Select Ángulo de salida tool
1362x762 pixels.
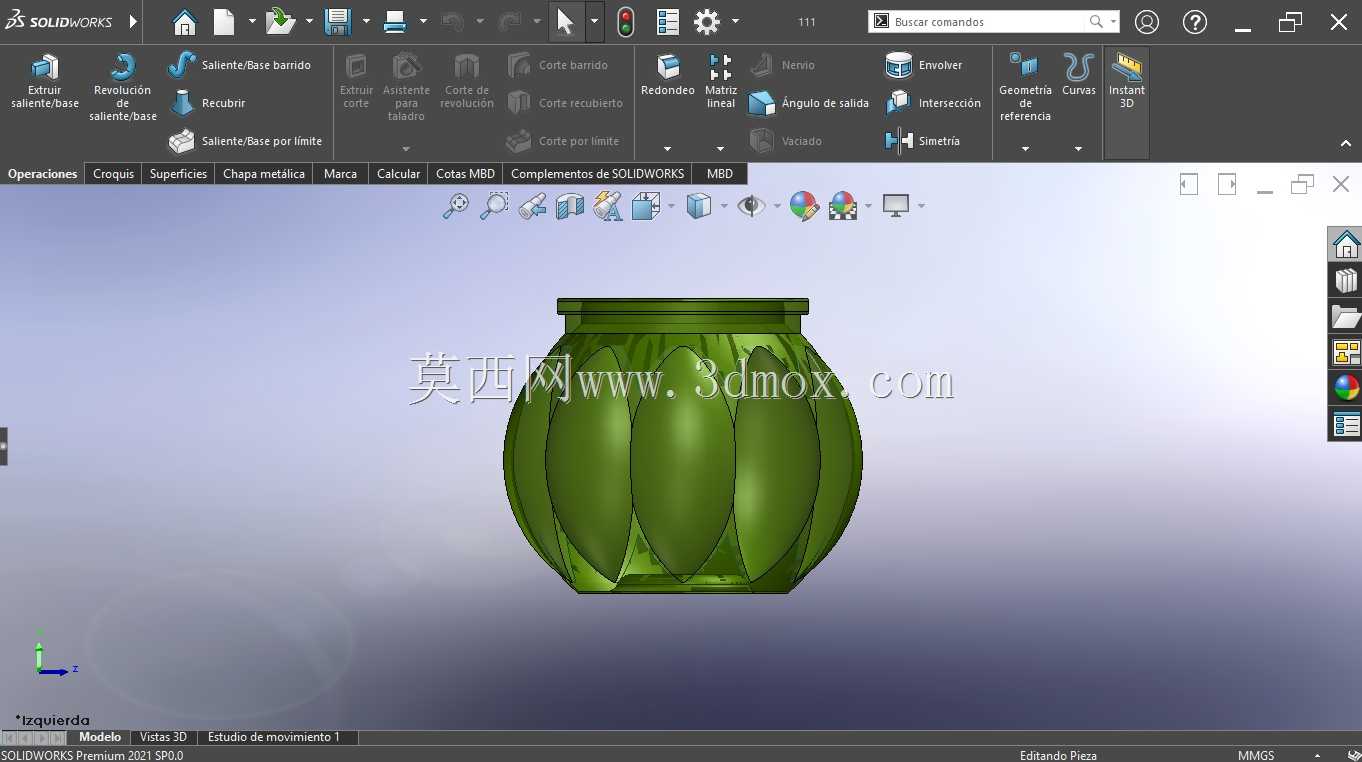tap(809, 103)
